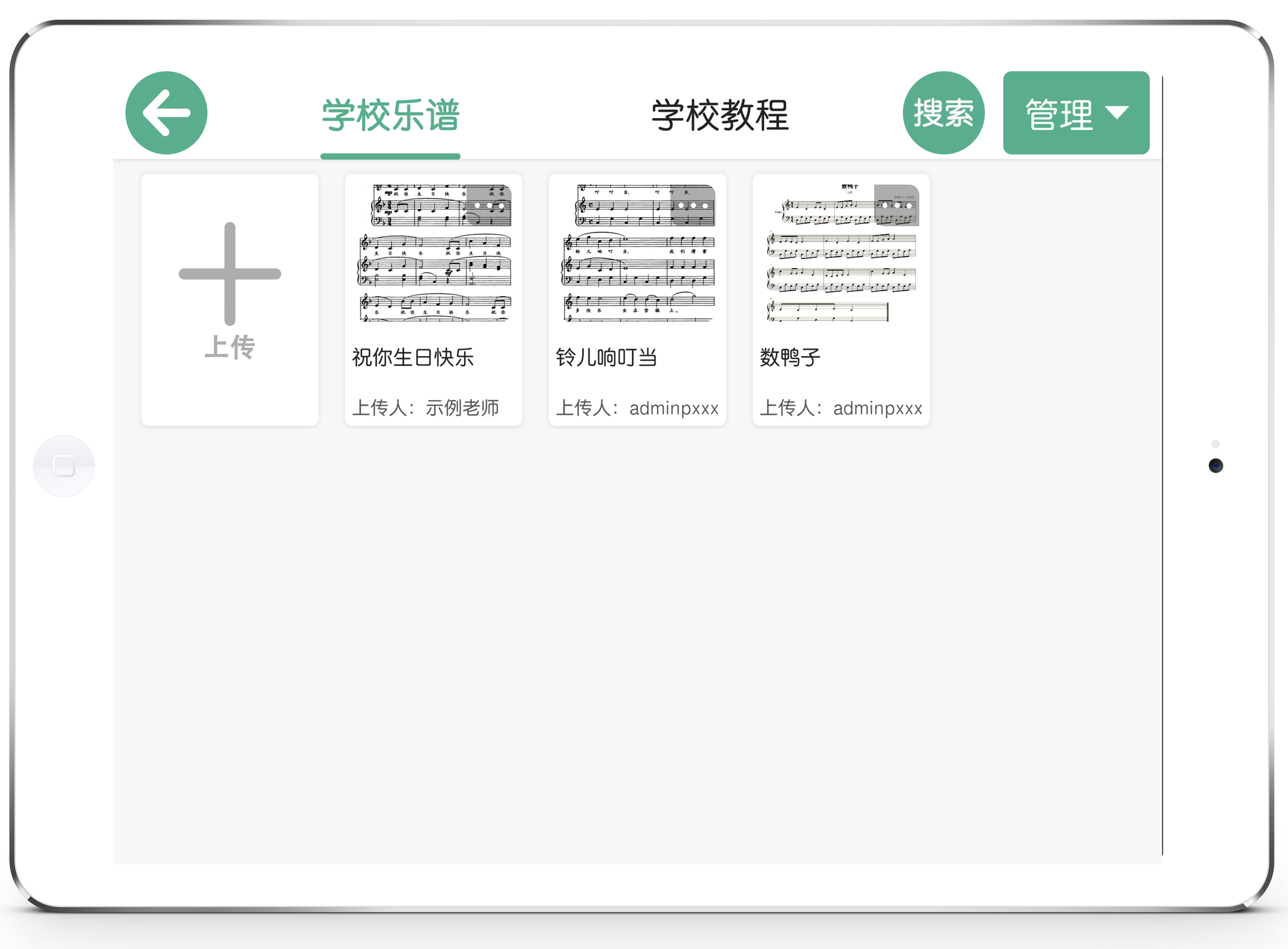Open the 搜索 search button

point(944,112)
